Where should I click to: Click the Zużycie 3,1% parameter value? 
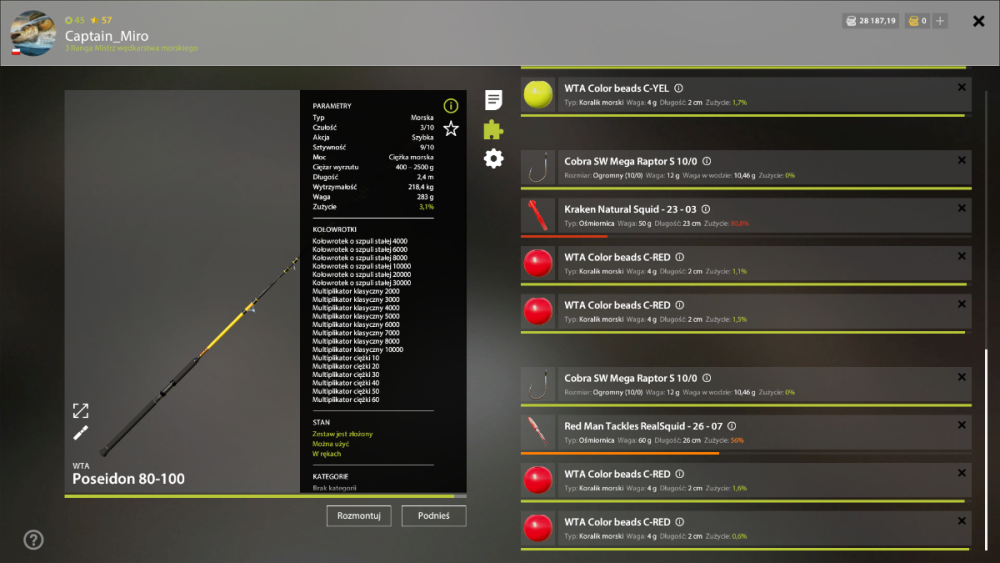(426, 207)
